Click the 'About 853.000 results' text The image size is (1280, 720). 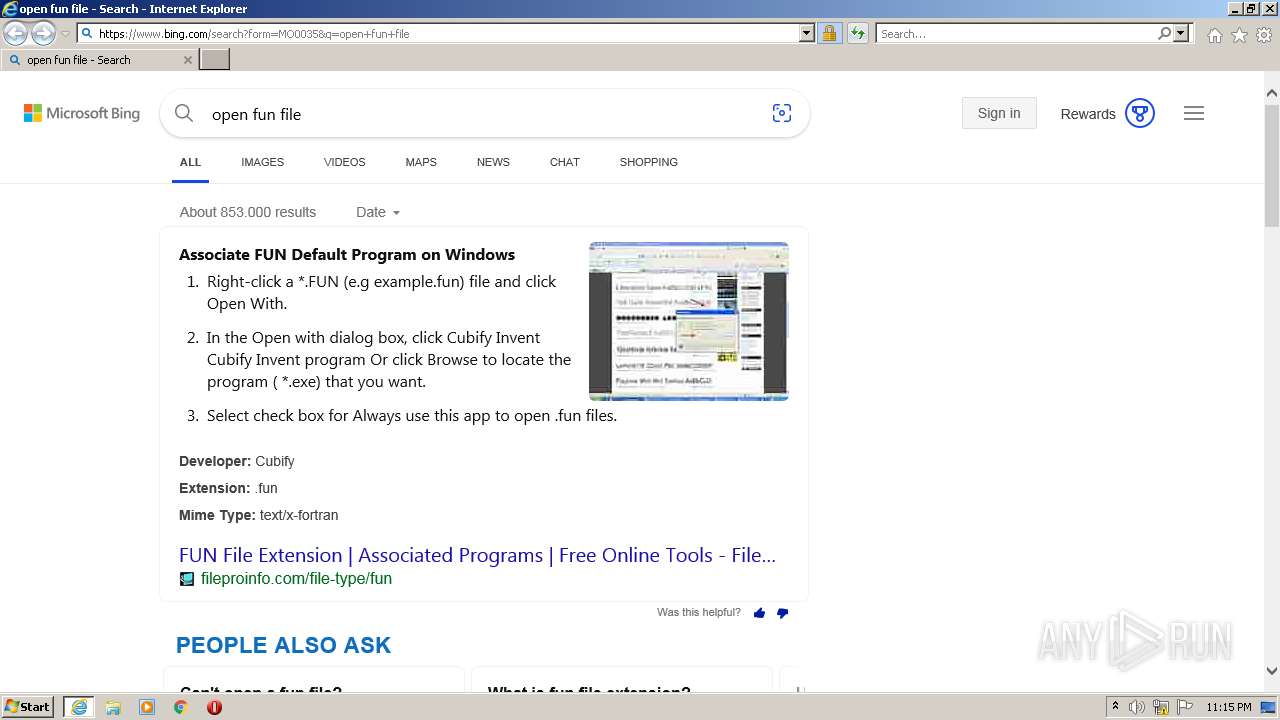coord(248,212)
